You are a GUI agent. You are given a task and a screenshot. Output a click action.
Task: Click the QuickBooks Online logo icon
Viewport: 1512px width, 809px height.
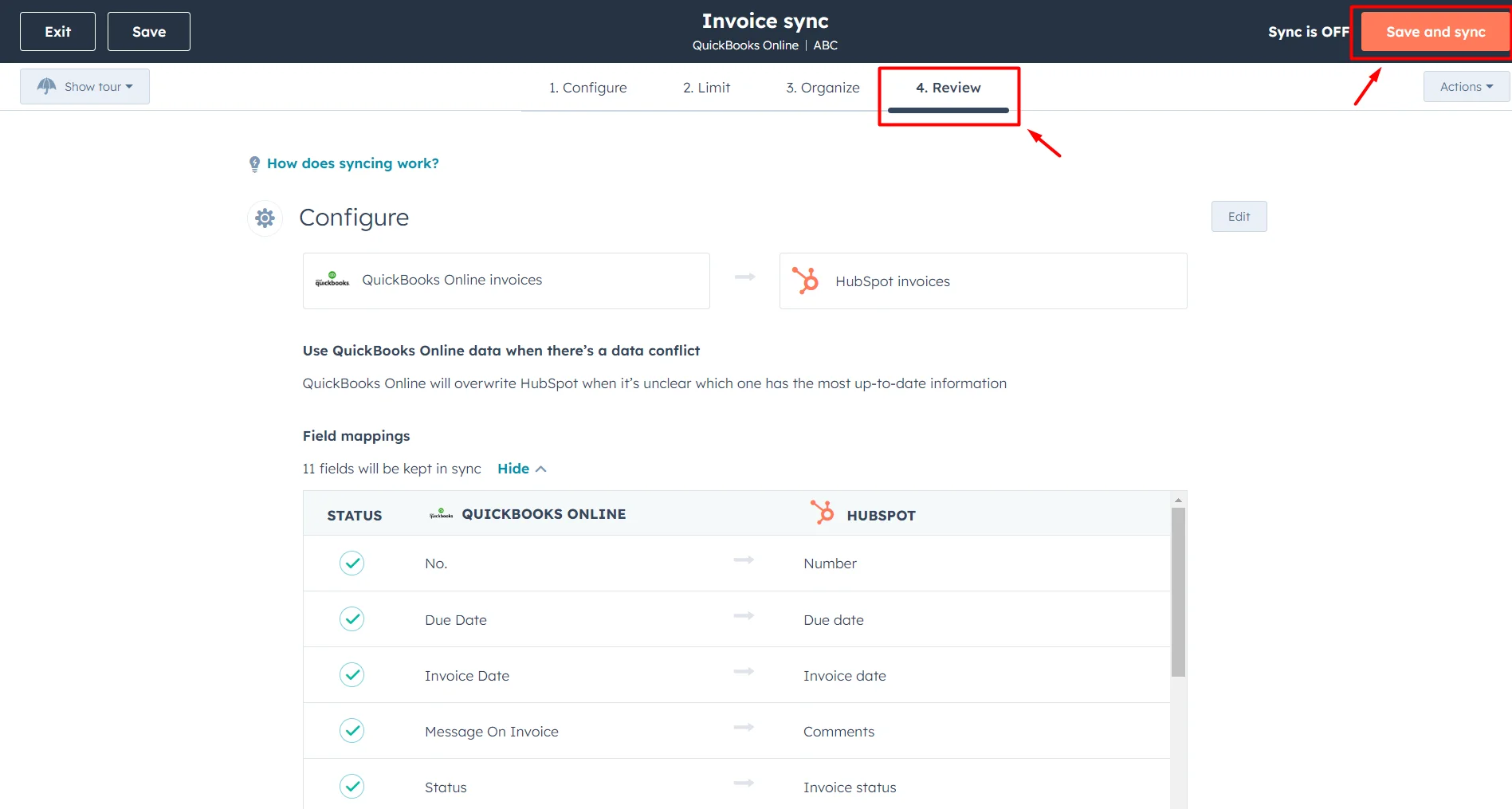coord(332,280)
